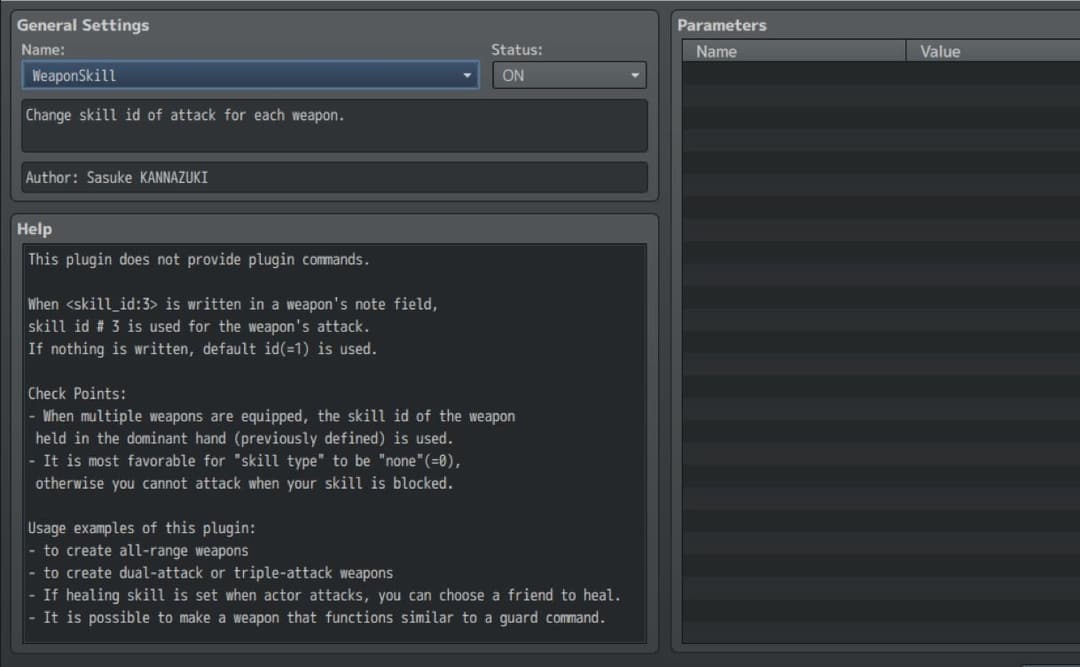Click the General Settings panel header

83,24
